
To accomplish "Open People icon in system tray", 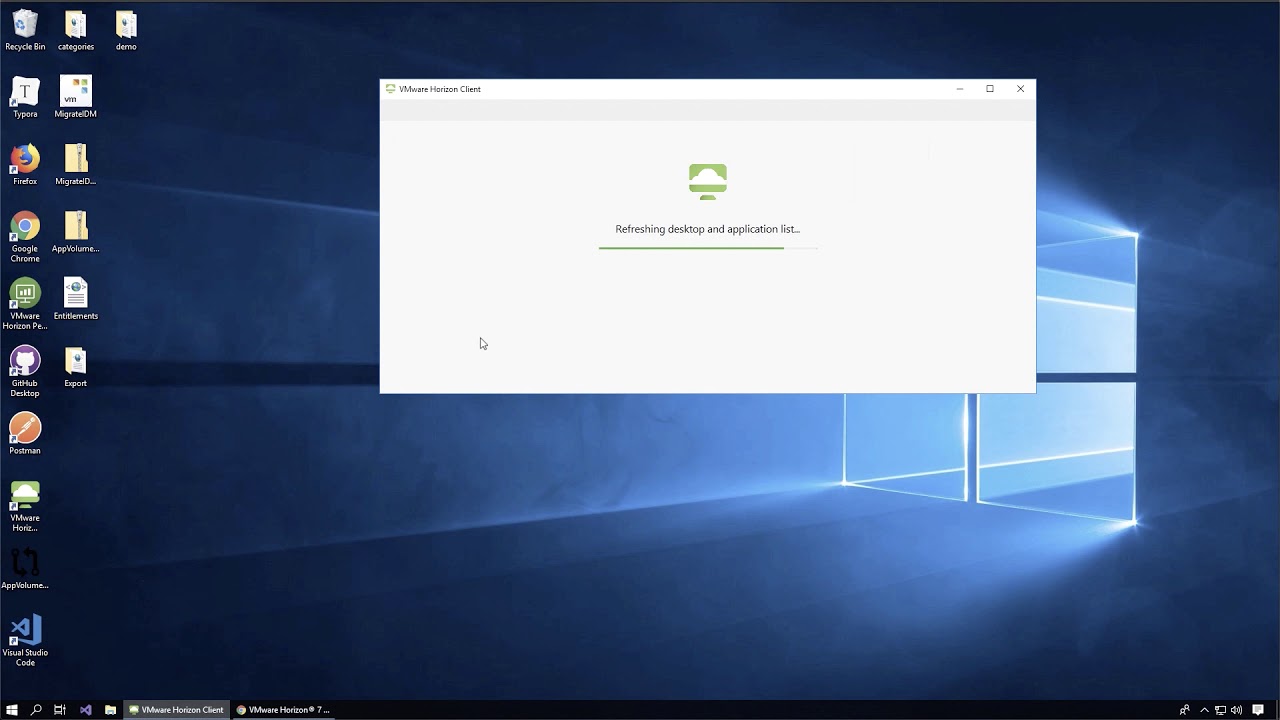I will pos(1185,710).
